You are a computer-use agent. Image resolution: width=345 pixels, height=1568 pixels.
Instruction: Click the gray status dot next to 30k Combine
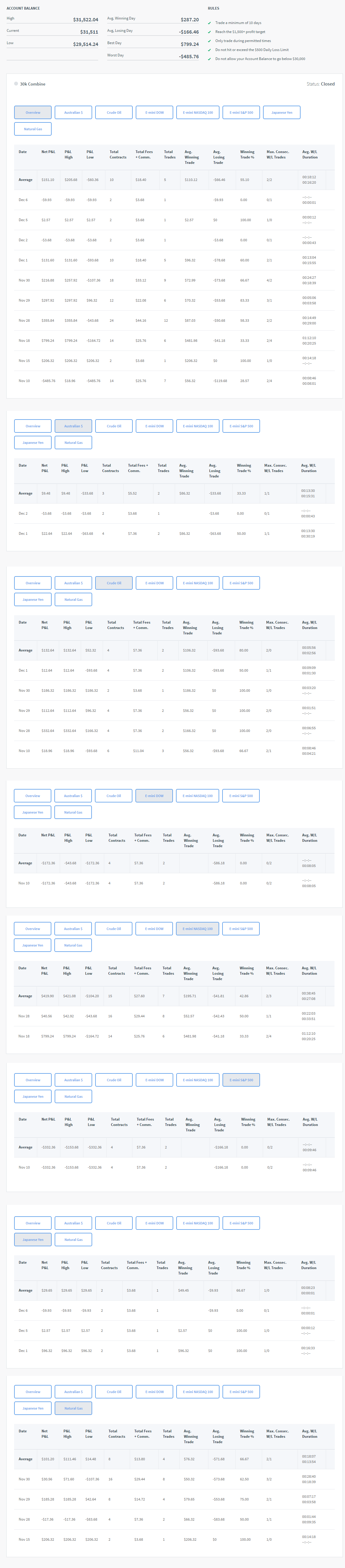coord(16,84)
